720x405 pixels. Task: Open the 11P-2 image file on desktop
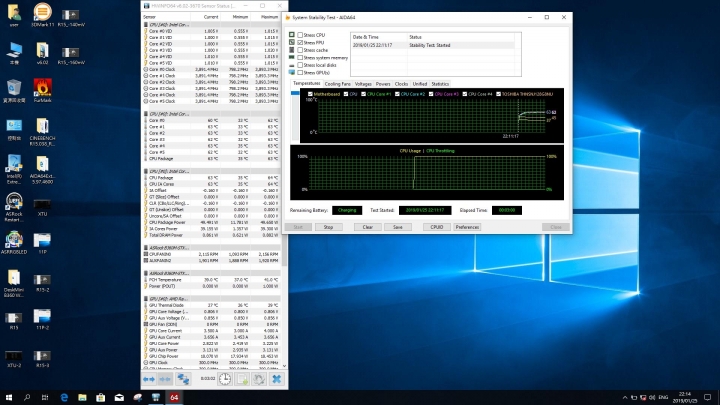click(x=42, y=319)
